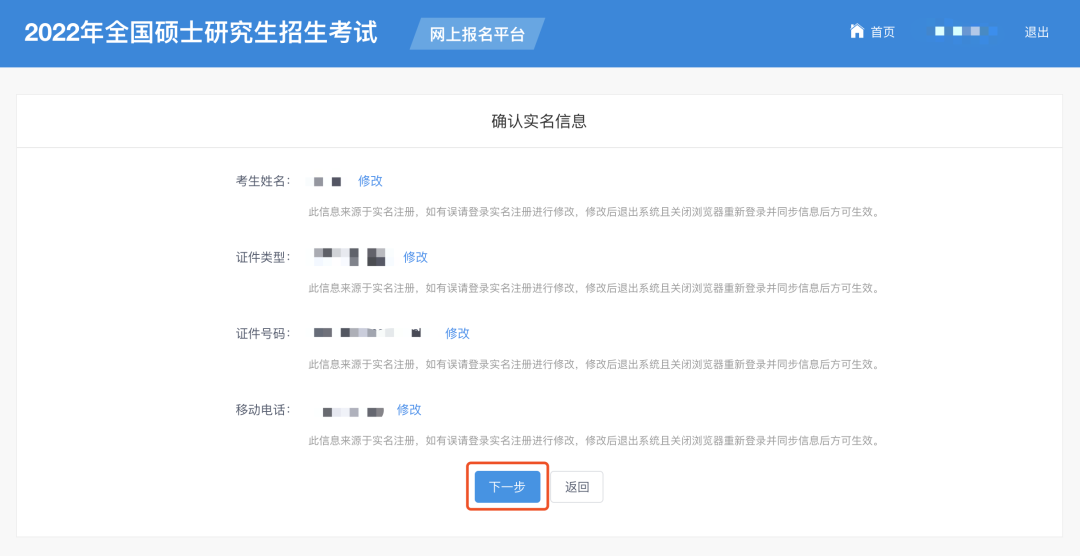Click the hint text under 考生姓名

pos(594,212)
